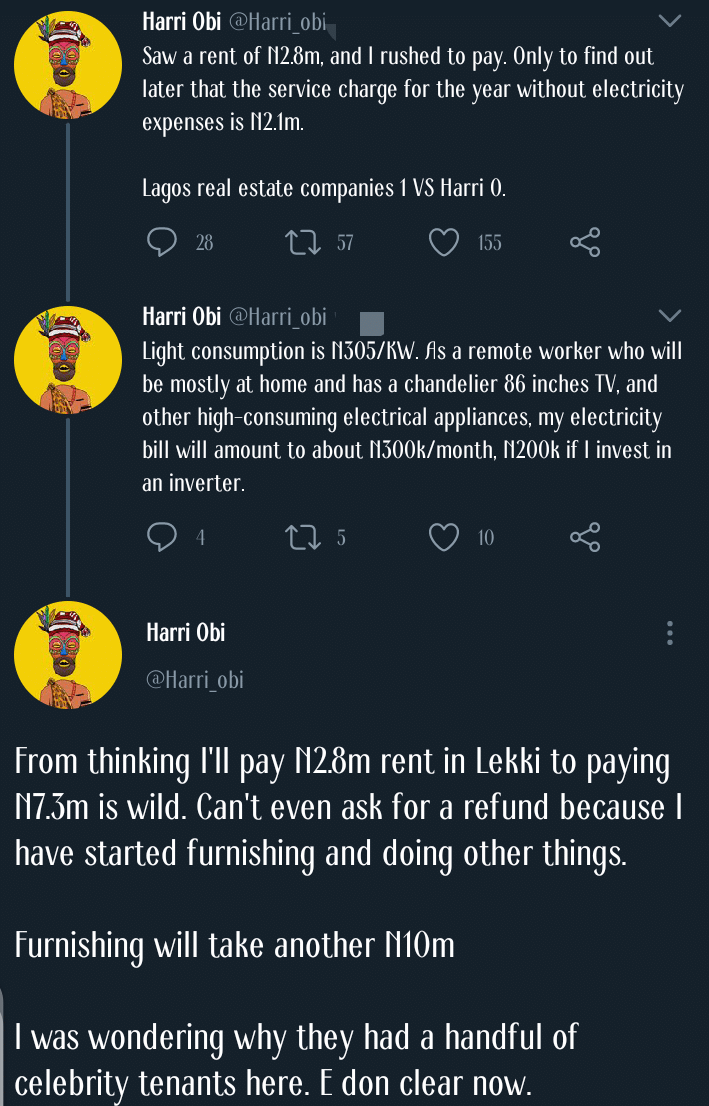Click Harri Obi name on second tweet
This screenshot has height=1106, width=709.
click(181, 317)
